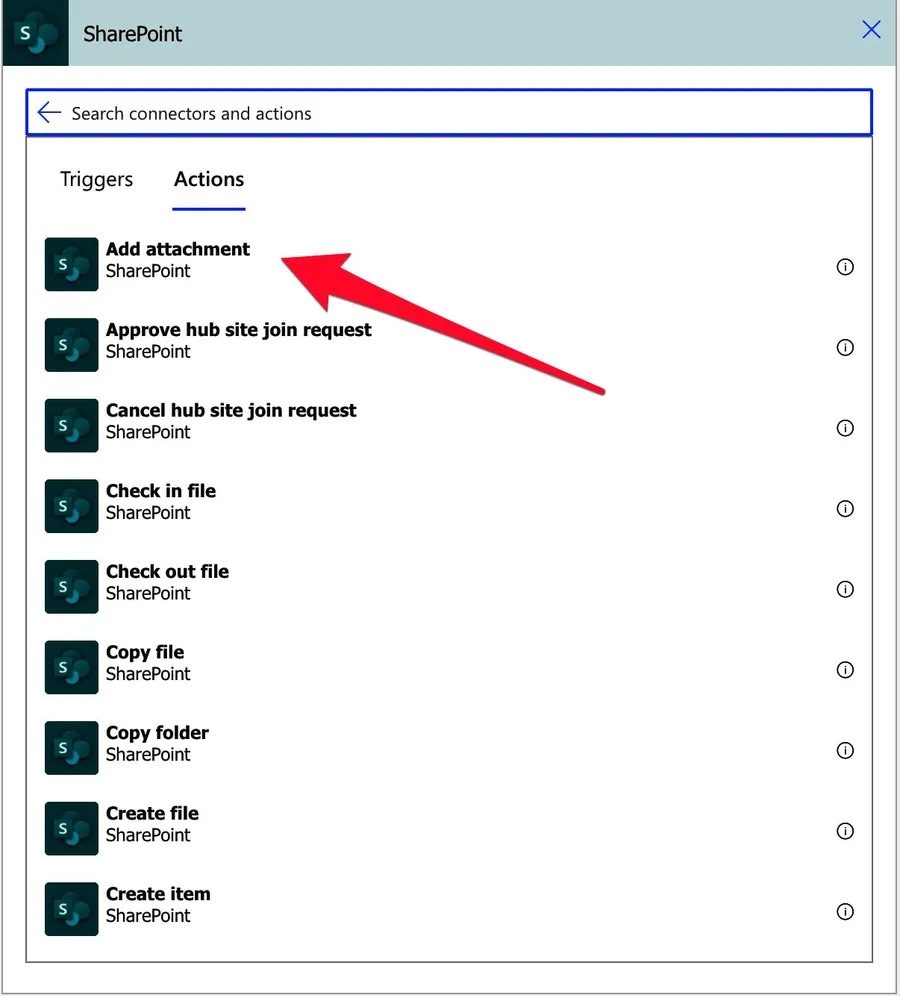Image resolution: width=900 pixels, height=996 pixels.
Task: Pick Cancel hub site join request action
Action: click(x=231, y=411)
